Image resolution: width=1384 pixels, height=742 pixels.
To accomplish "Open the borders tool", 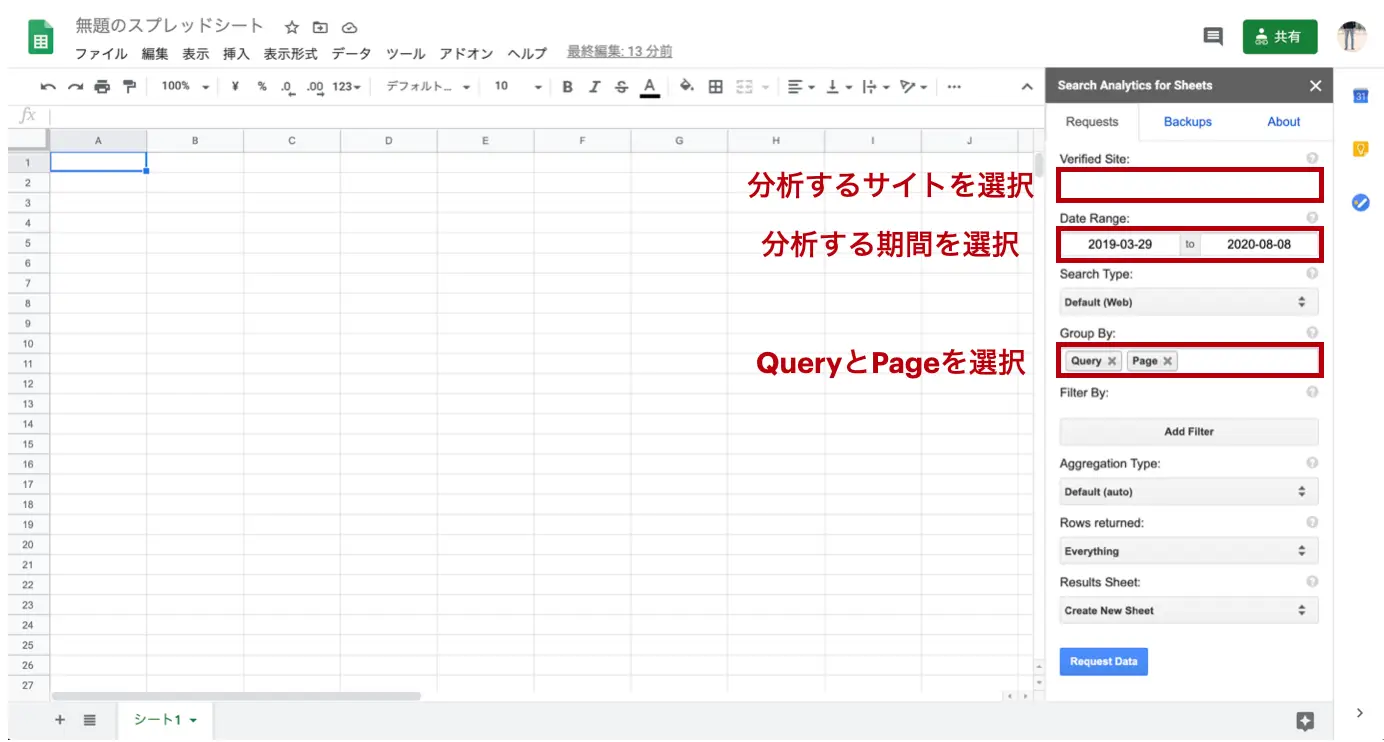I will click(x=715, y=87).
